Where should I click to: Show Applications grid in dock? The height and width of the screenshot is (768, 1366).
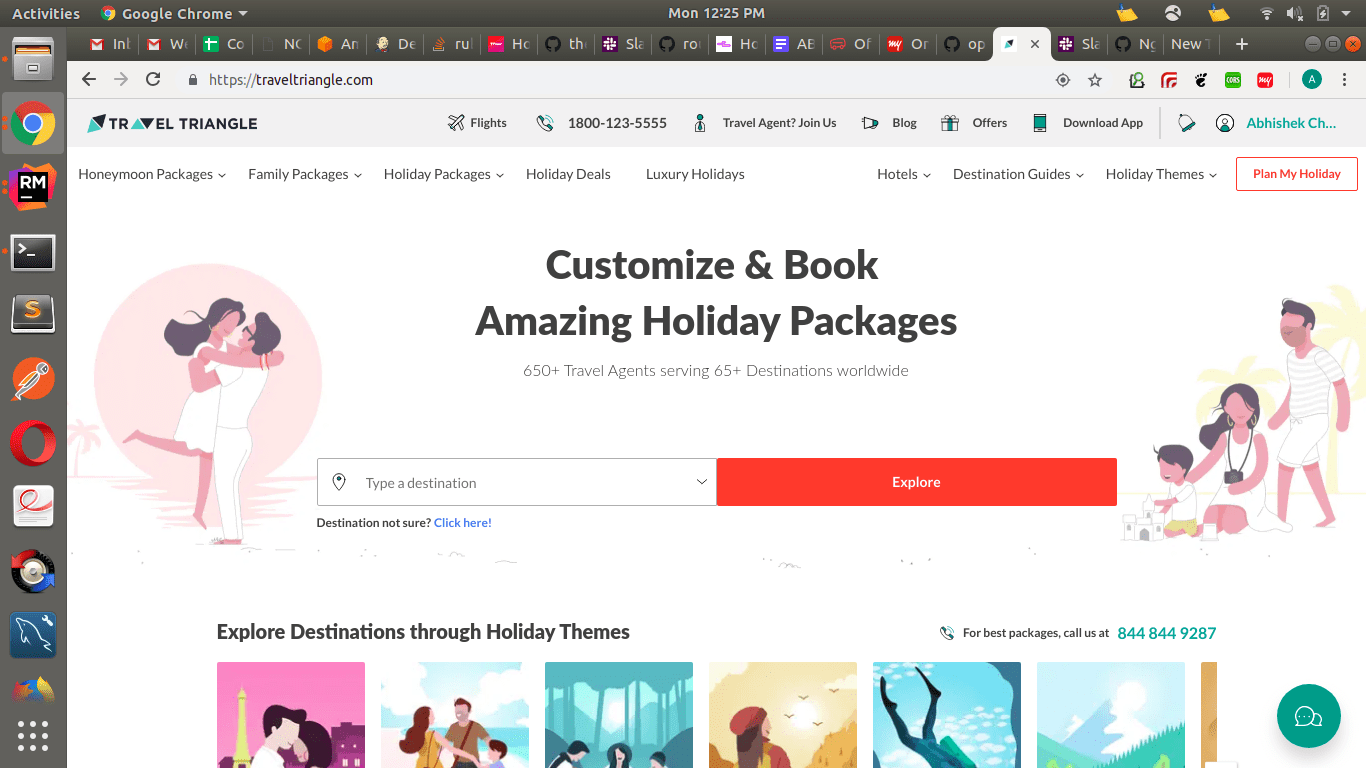(x=33, y=735)
